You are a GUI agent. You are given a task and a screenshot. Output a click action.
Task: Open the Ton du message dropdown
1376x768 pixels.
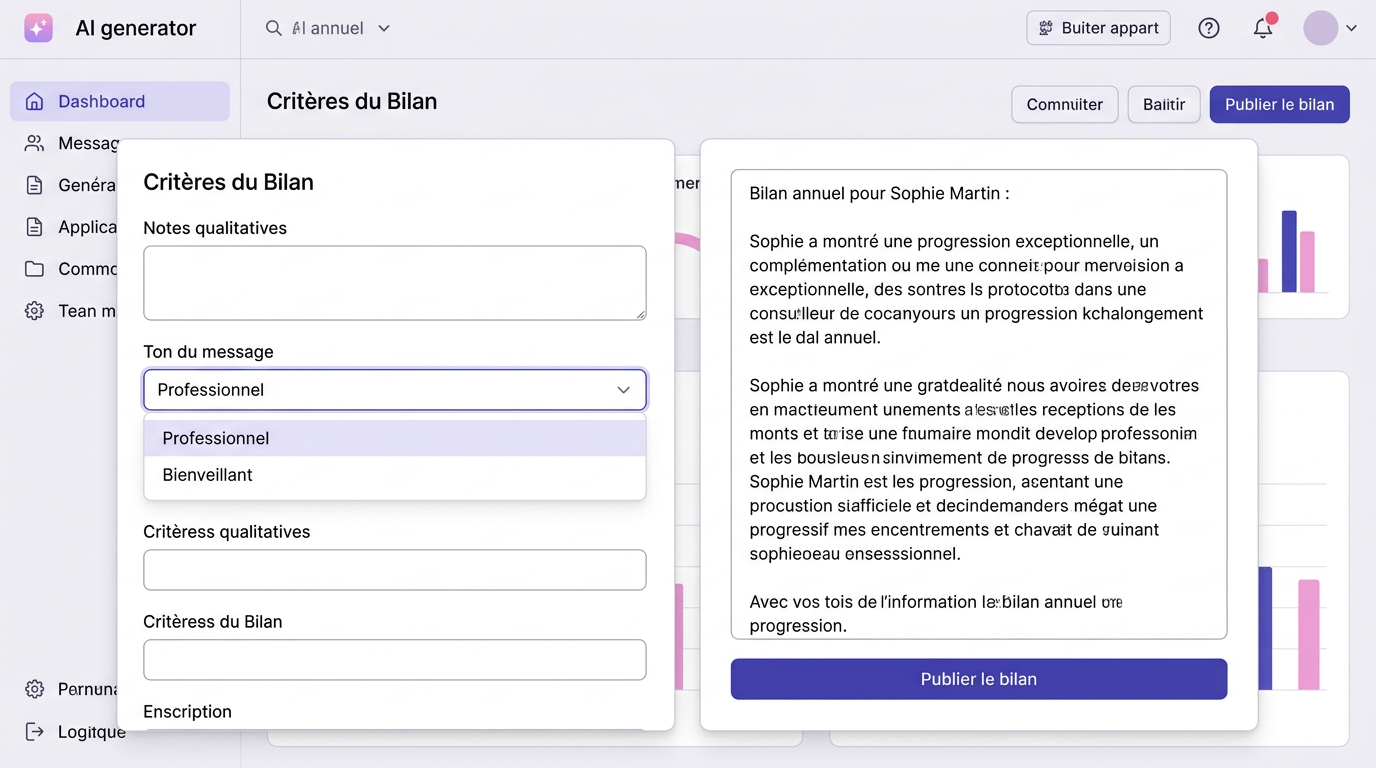tap(395, 390)
